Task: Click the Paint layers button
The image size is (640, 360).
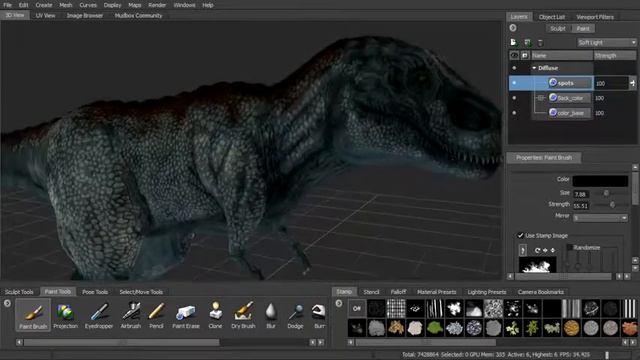Action: (x=583, y=29)
